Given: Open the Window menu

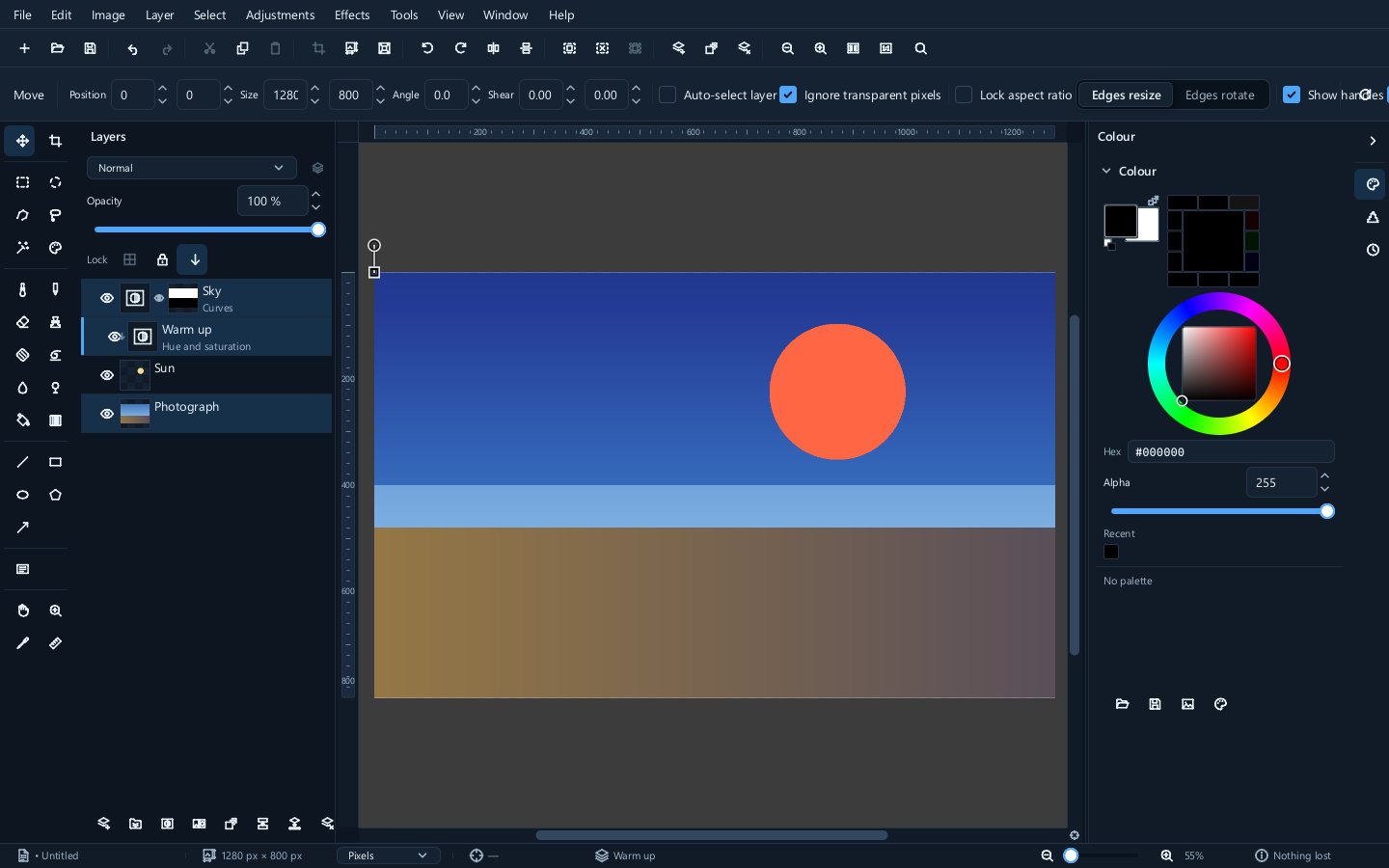Looking at the screenshot, I should (505, 14).
